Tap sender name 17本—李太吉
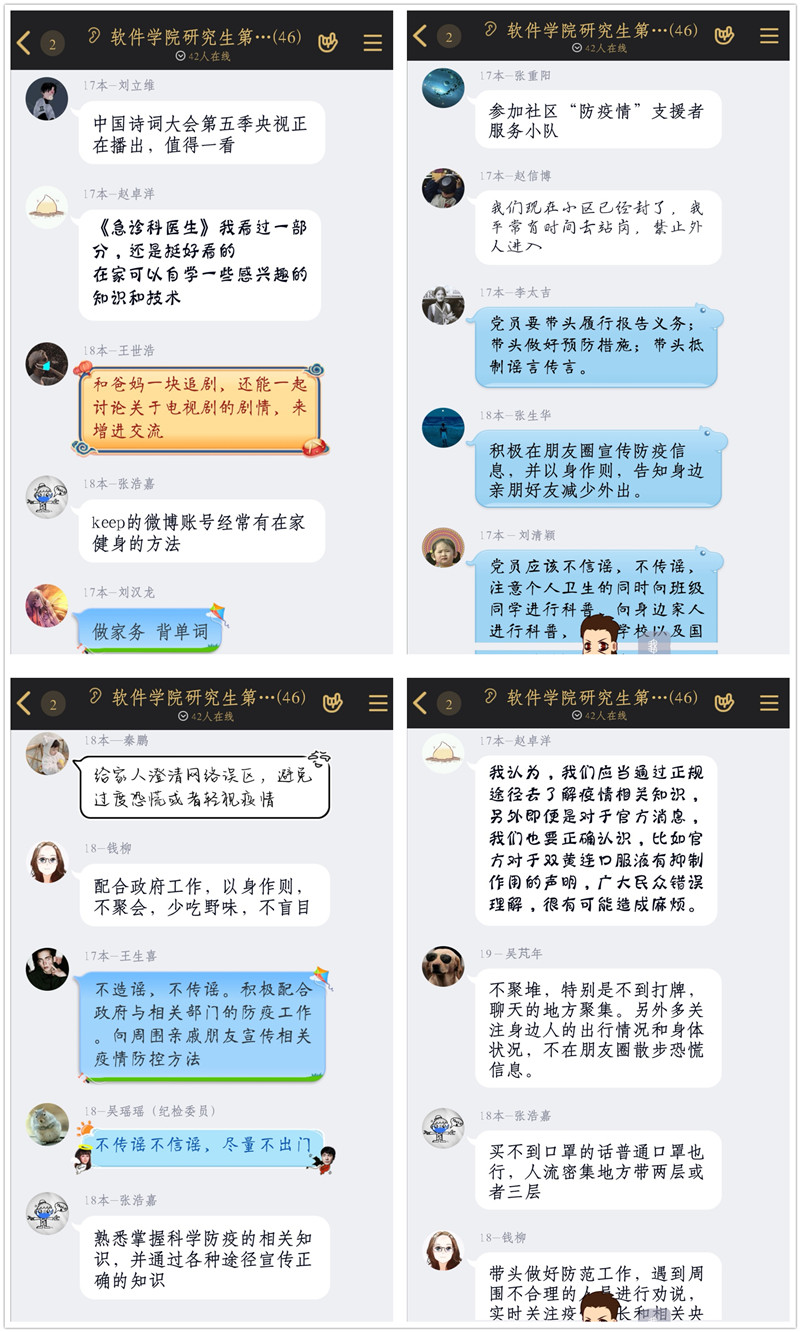Viewport: 800px width, 1332px height. (x=515, y=292)
